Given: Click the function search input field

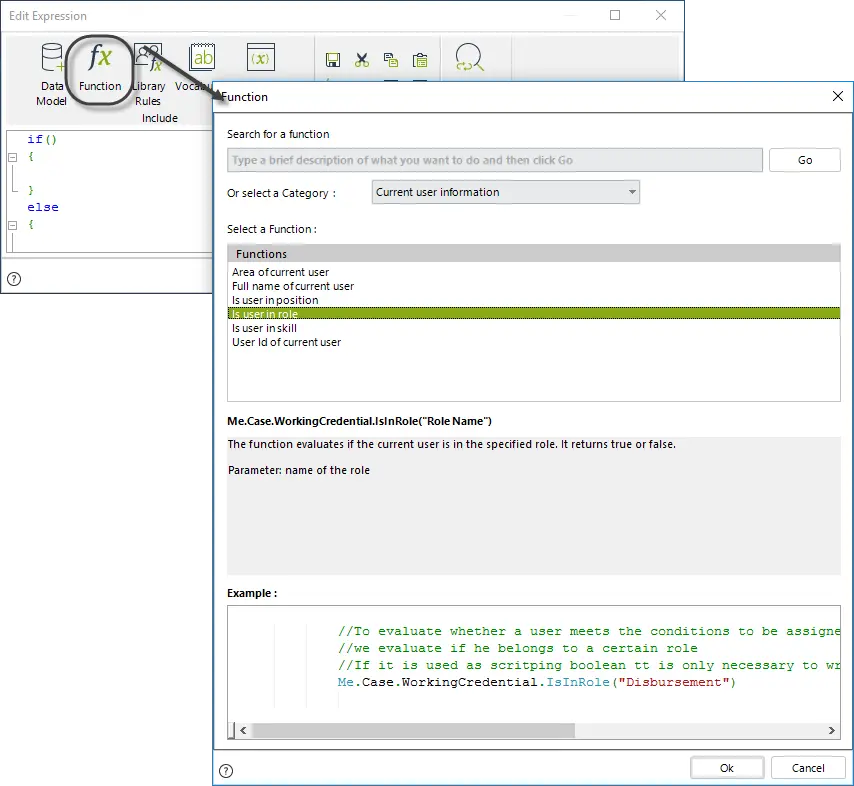Looking at the screenshot, I should click(495, 160).
